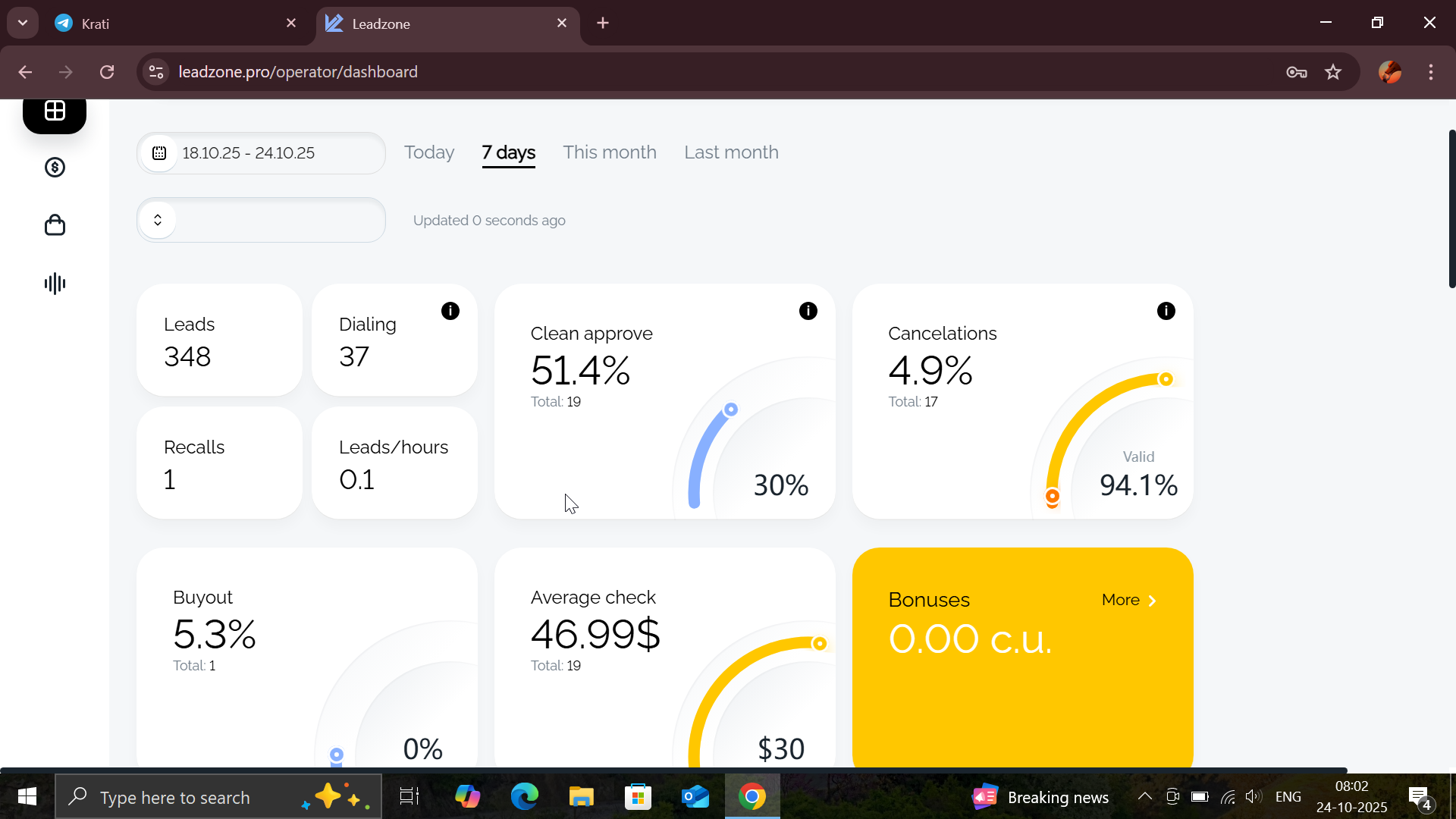The height and width of the screenshot is (819, 1456).
Task: Click calendar icon in date range field
Action: (x=159, y=153)
